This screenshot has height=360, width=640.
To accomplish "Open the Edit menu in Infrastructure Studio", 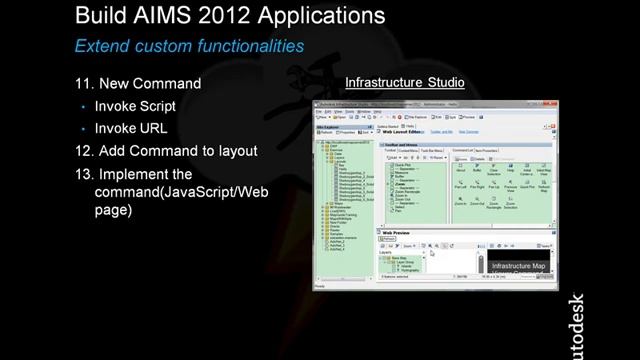I will coord(328,111).
